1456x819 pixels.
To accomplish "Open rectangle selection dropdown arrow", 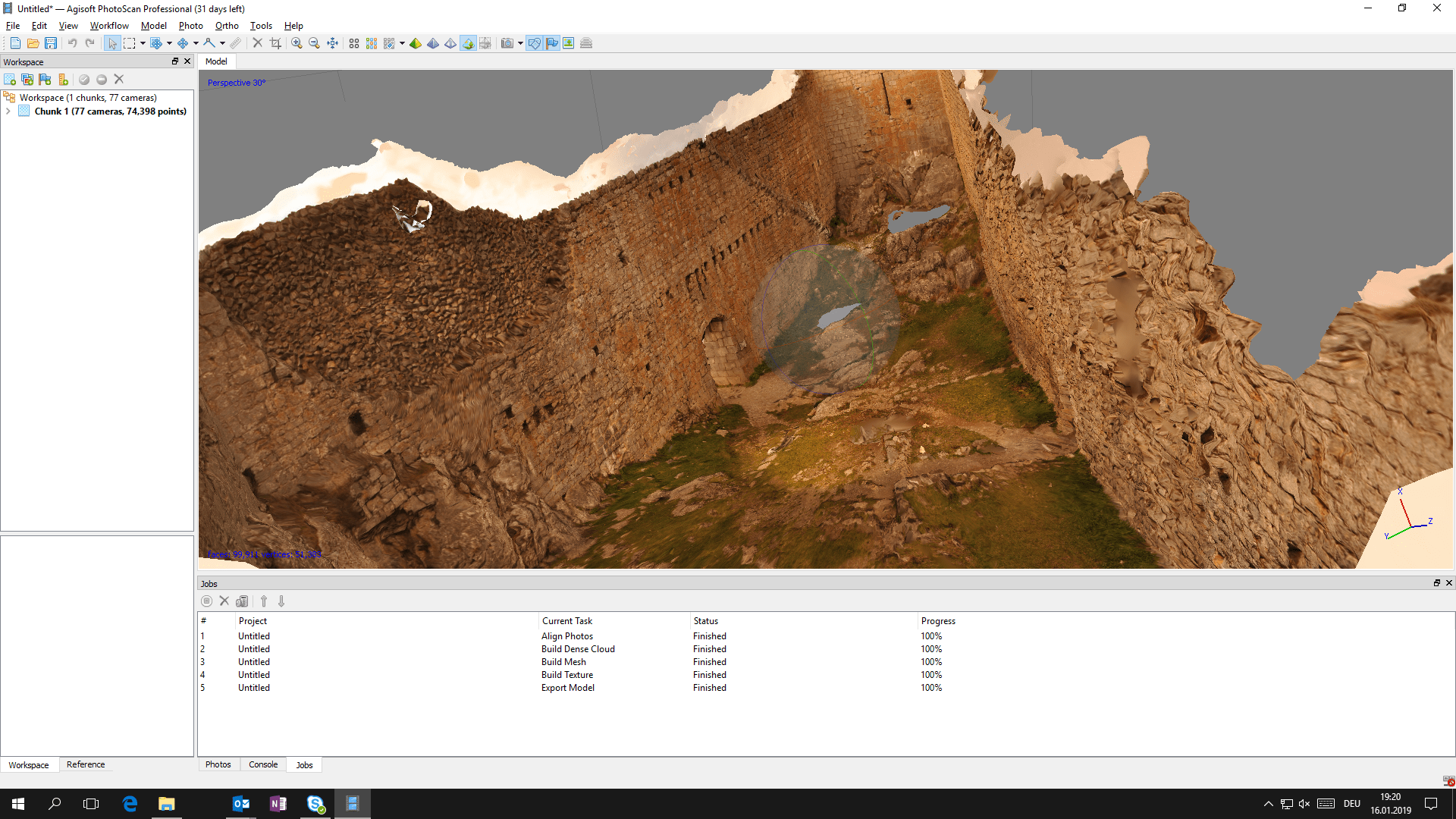I will tap(143, 43).
